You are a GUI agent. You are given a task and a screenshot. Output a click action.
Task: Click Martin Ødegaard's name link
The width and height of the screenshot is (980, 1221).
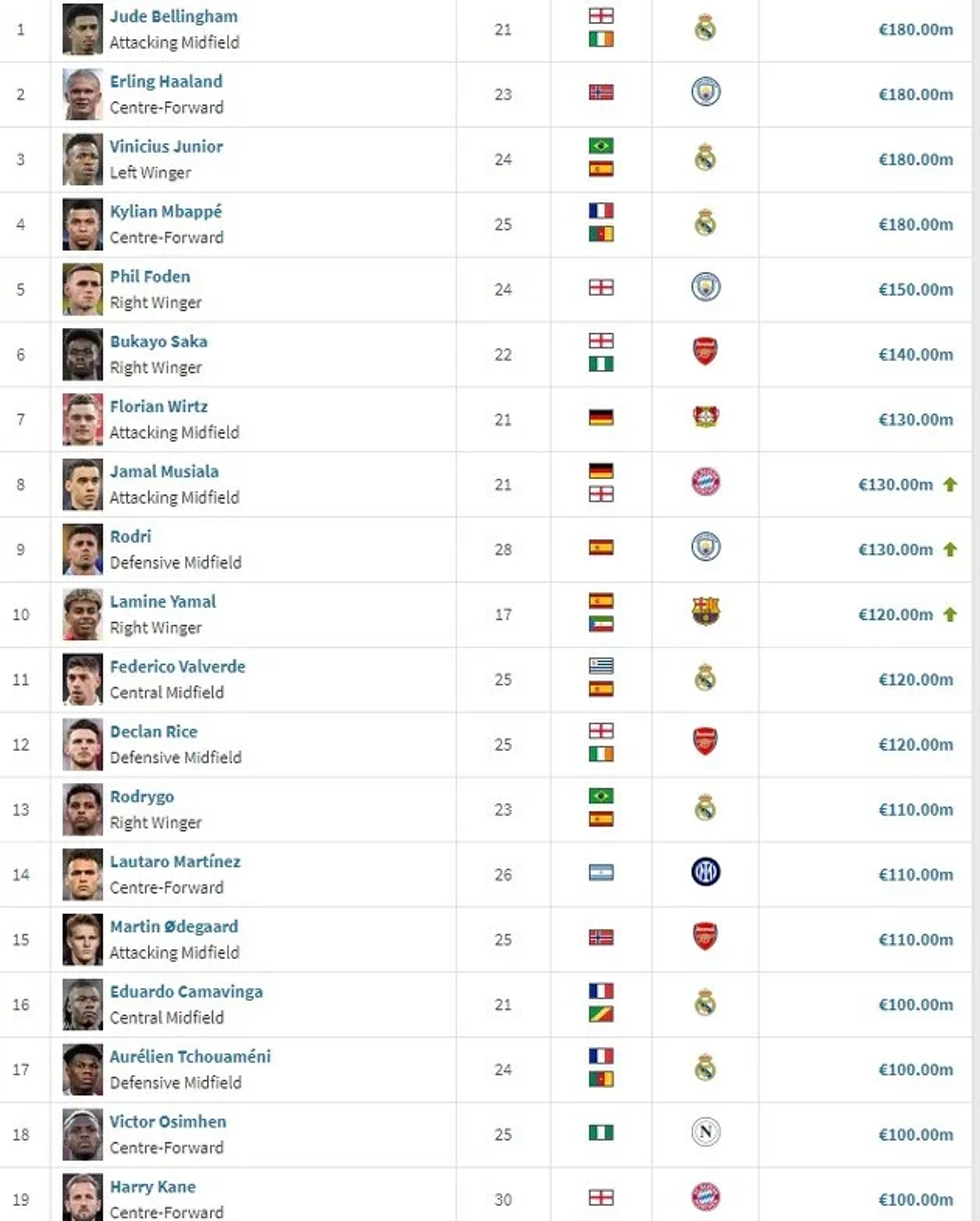point(174,927)
